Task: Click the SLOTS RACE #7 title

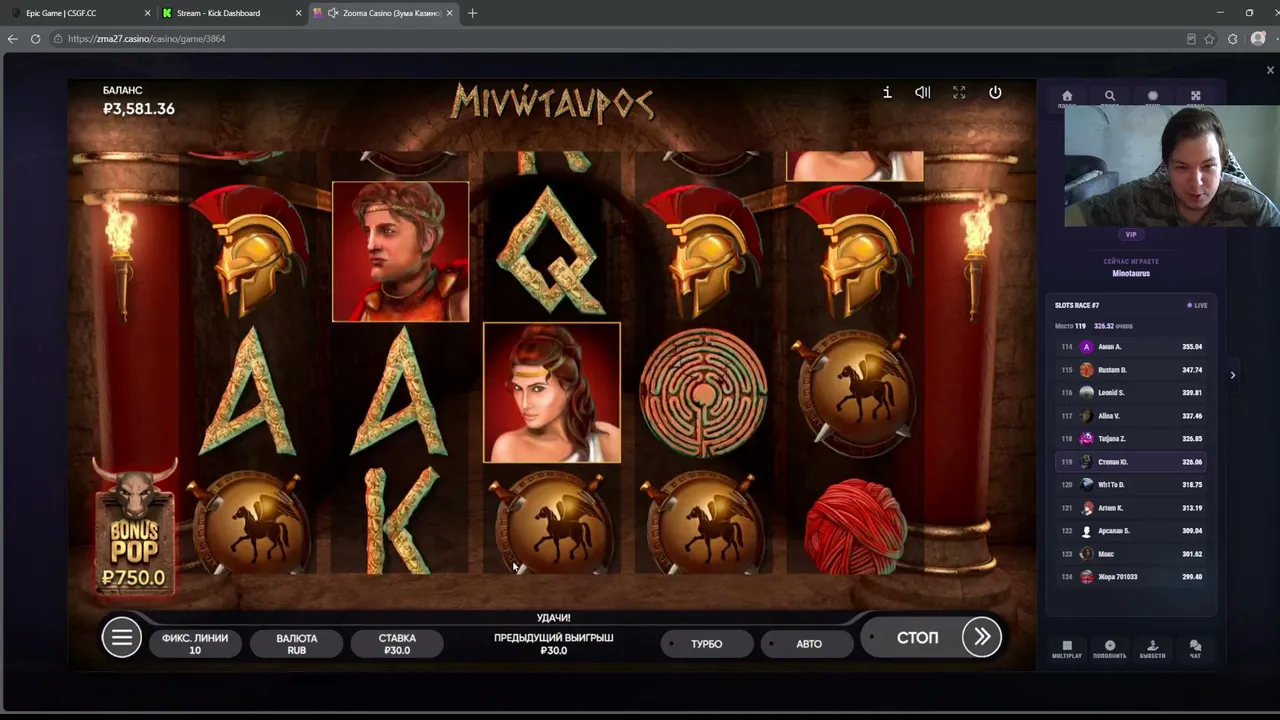Action: 1077,305
